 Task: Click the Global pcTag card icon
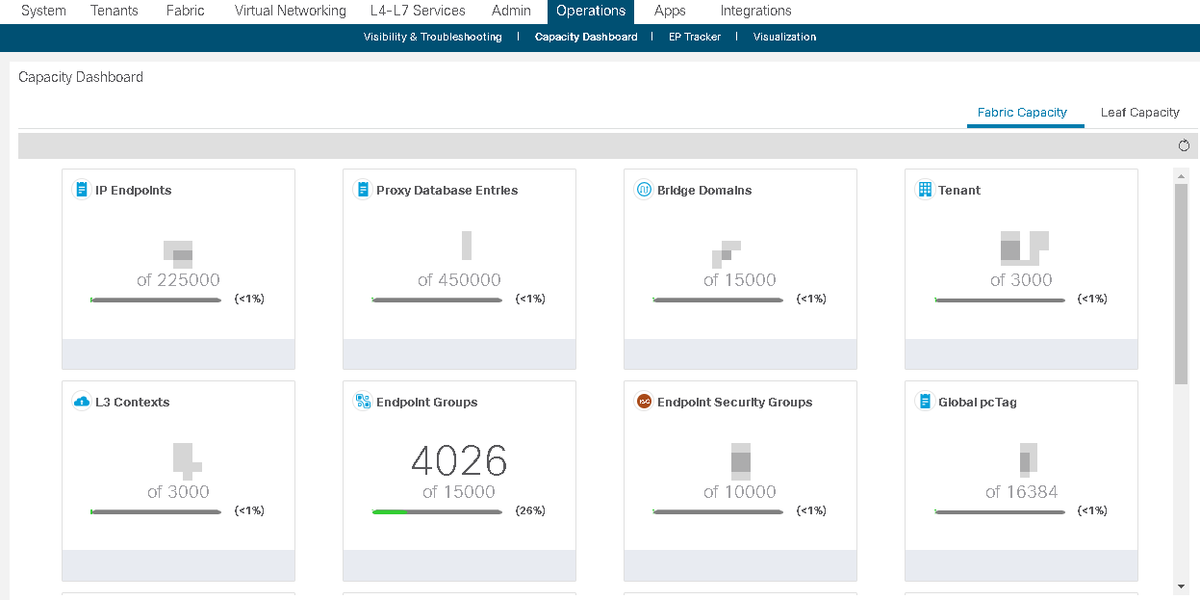[x=925, y=401]
